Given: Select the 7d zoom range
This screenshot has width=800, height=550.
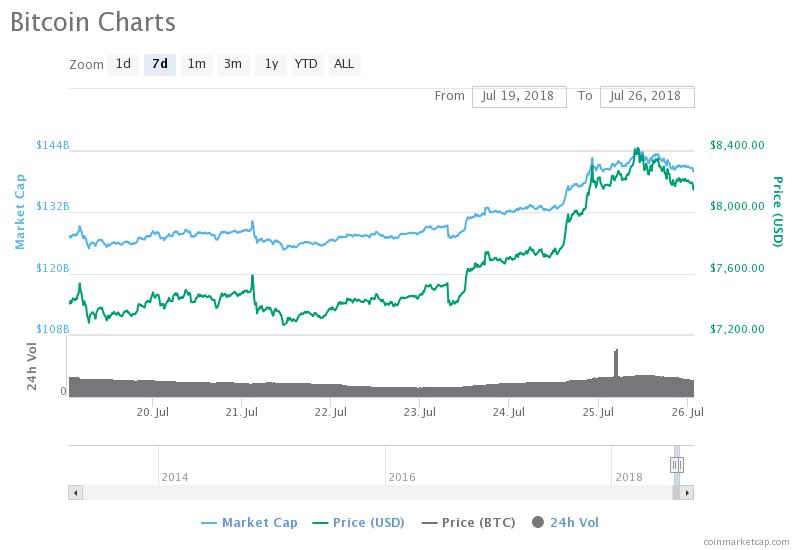Looking at the screenshot, I should pos(160,64).
